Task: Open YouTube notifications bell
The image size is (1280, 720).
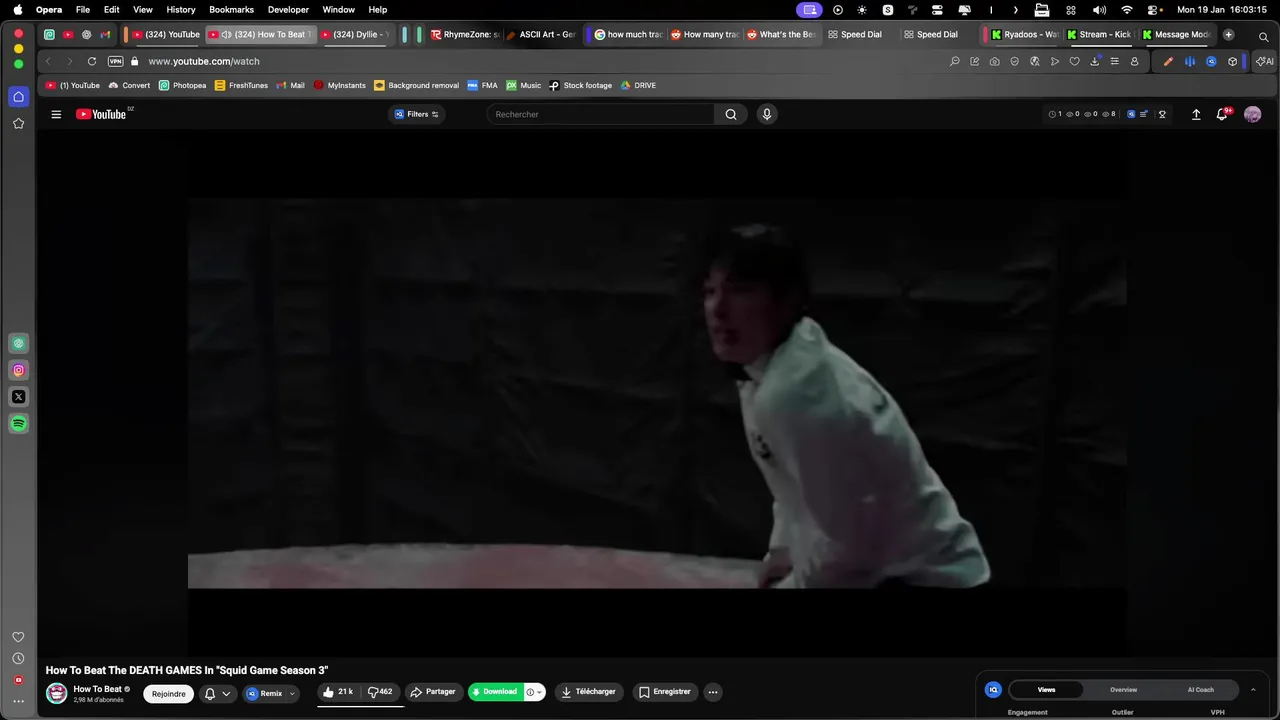Action: (1222, 114)
